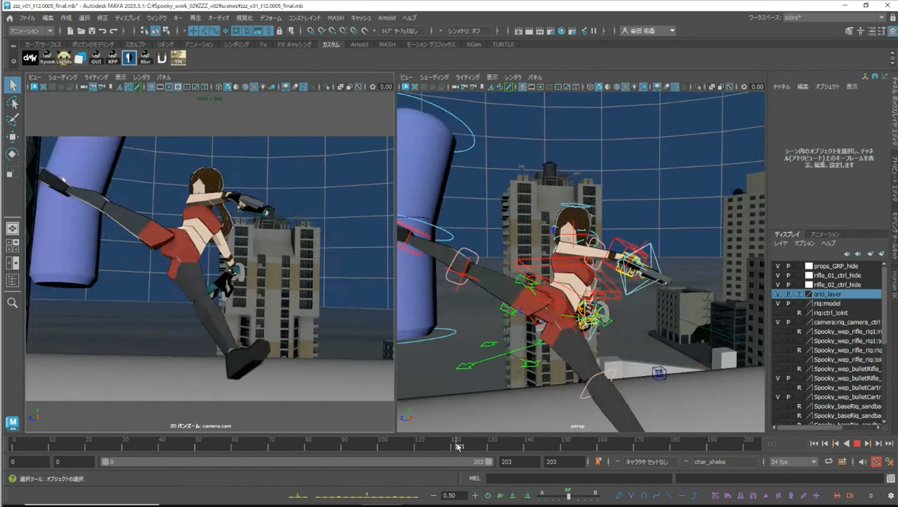Click the dW shelf icon

coord(31,58)
